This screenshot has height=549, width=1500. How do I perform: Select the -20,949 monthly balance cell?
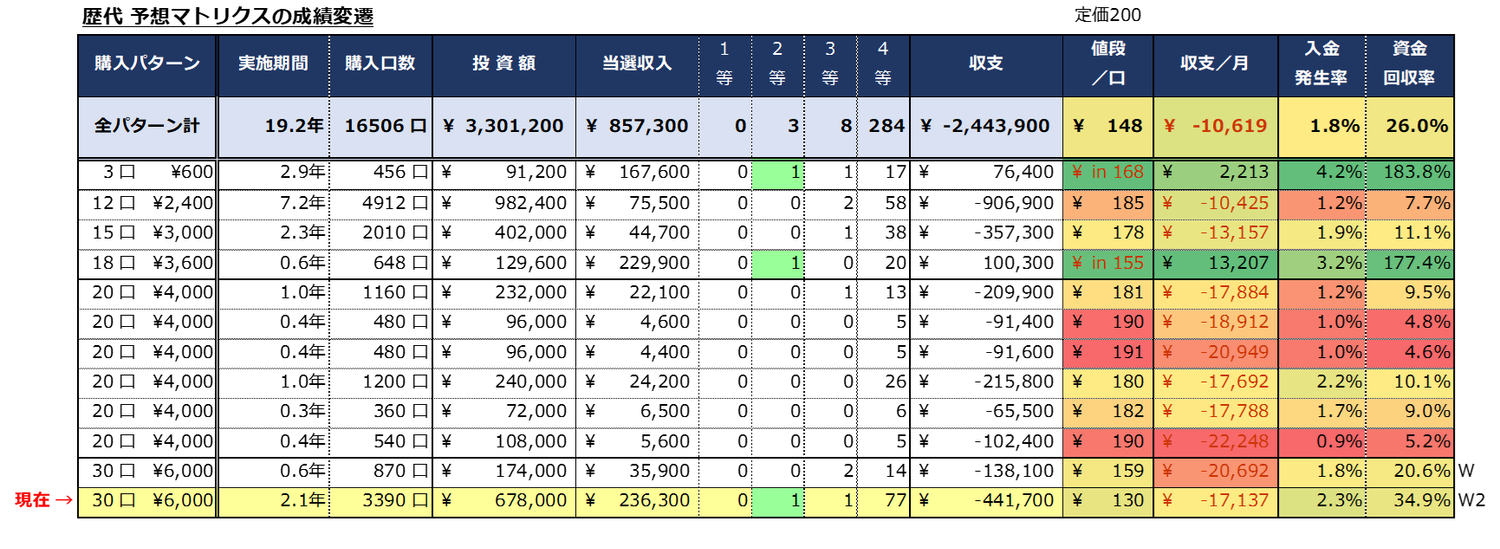tap(1215, 353)
